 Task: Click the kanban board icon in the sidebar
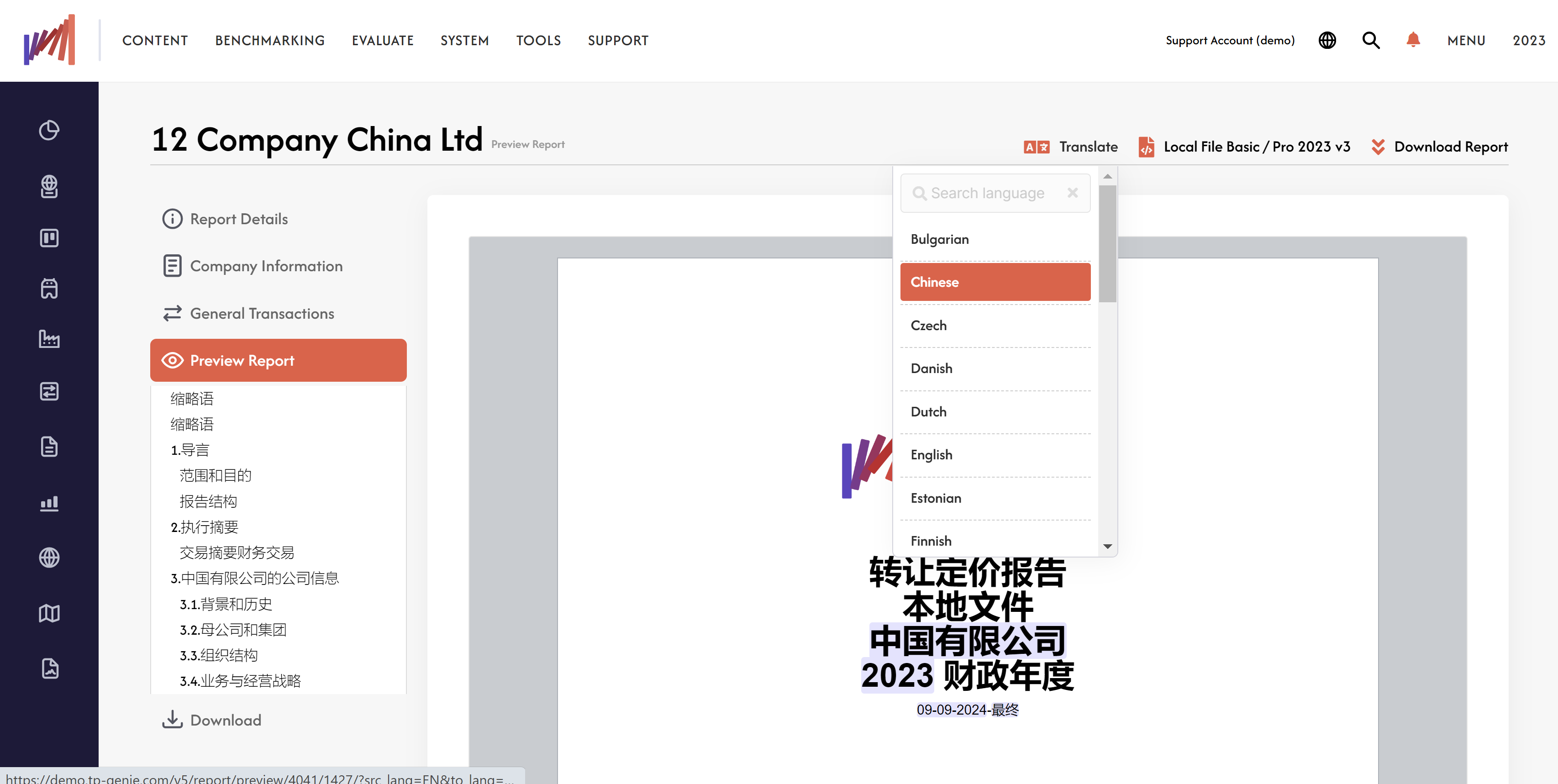49,238
